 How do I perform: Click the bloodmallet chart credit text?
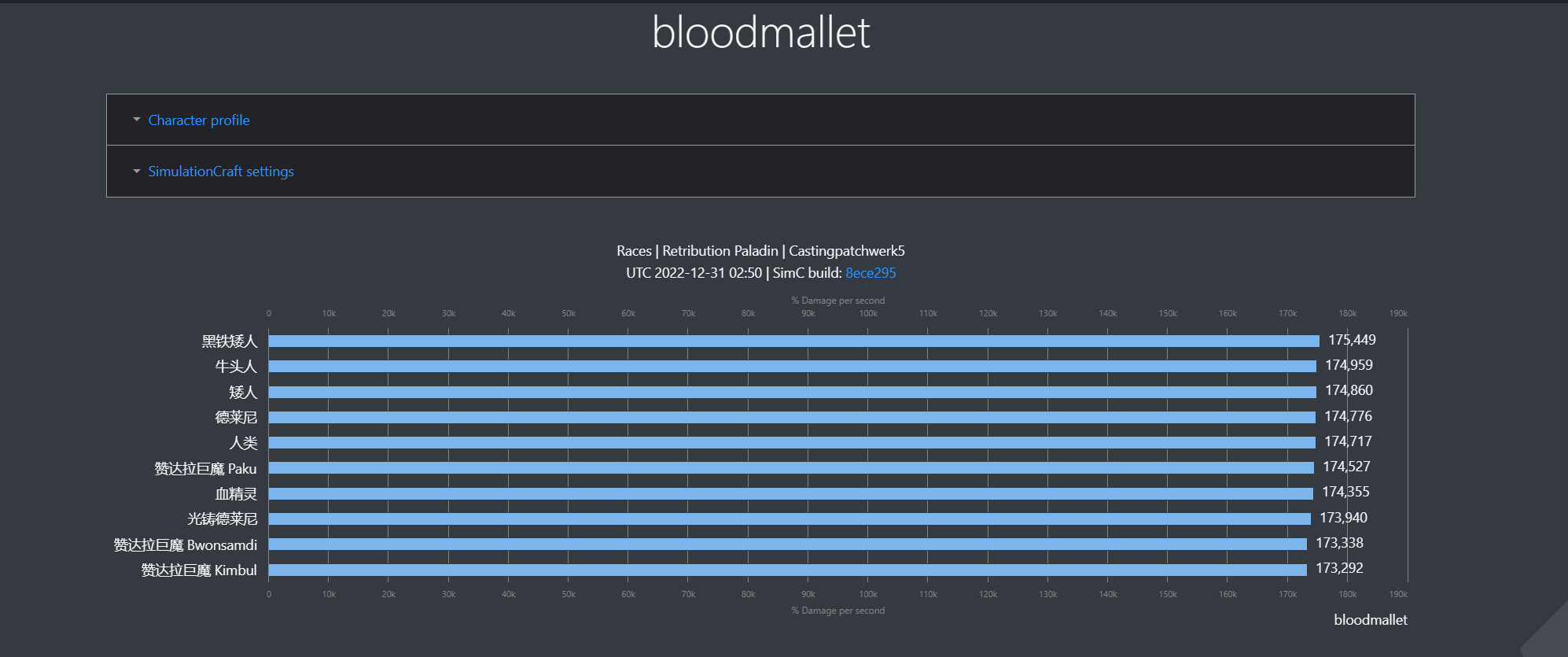pos(1371,620)
